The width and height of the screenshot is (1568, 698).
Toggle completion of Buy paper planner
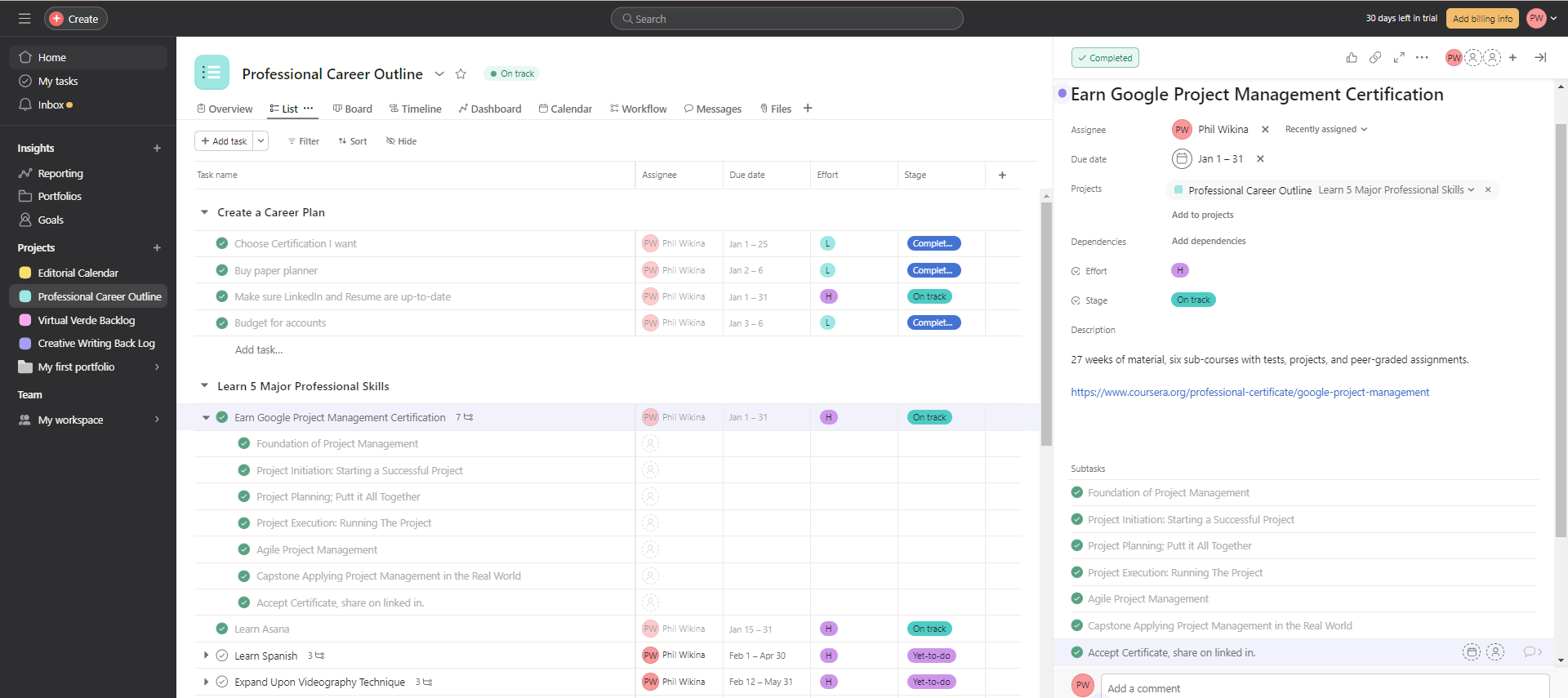coord(221,270)
